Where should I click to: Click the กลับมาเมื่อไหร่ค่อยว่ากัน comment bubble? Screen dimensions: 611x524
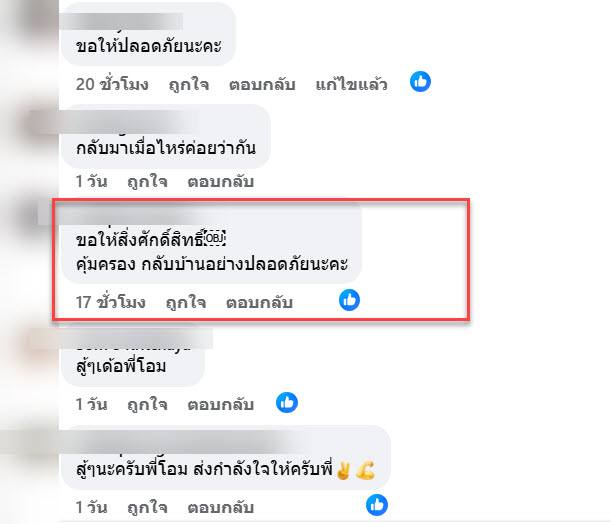point(166,147)
